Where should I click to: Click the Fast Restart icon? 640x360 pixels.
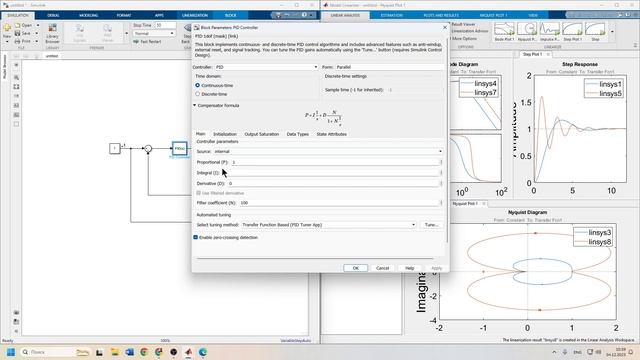[x=136, y=42]
